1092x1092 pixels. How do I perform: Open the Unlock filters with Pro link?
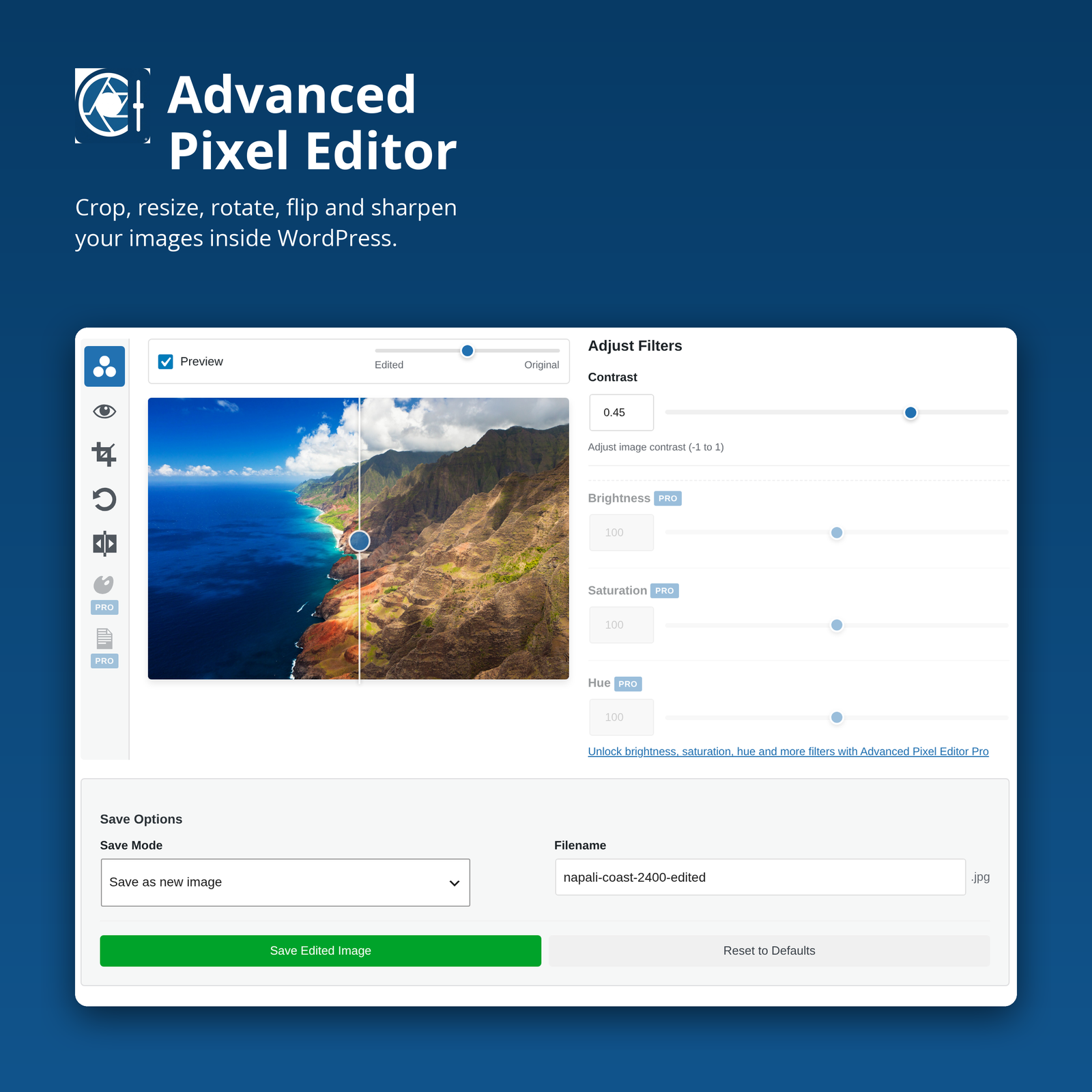tap(788, 751)
